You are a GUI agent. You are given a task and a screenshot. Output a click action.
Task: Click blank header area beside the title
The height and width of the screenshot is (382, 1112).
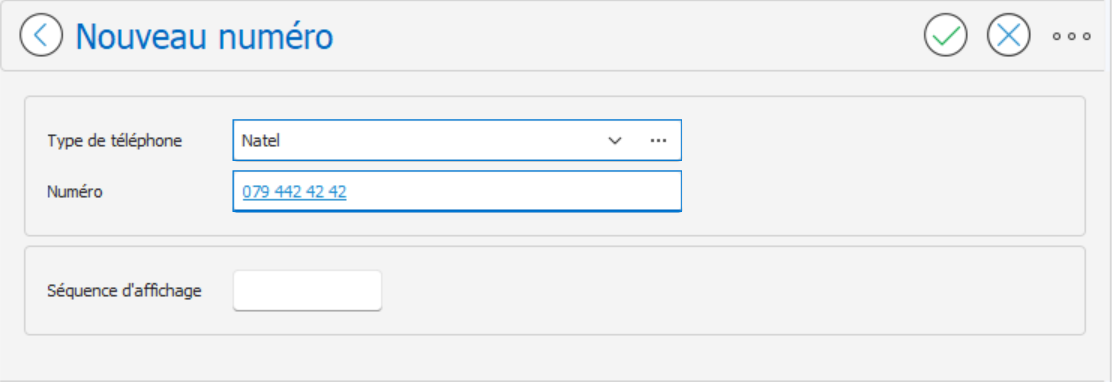click(624, 35)
